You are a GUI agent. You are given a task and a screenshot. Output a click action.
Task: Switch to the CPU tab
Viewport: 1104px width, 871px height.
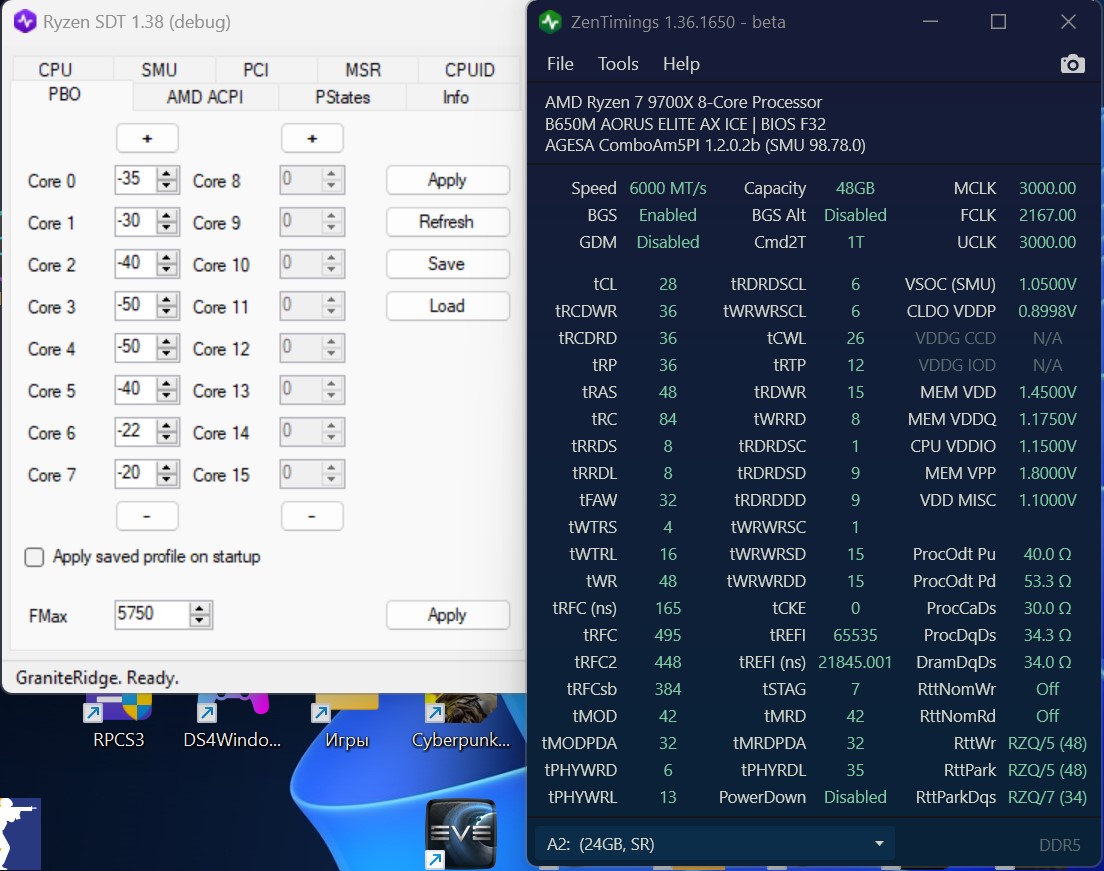55,70
